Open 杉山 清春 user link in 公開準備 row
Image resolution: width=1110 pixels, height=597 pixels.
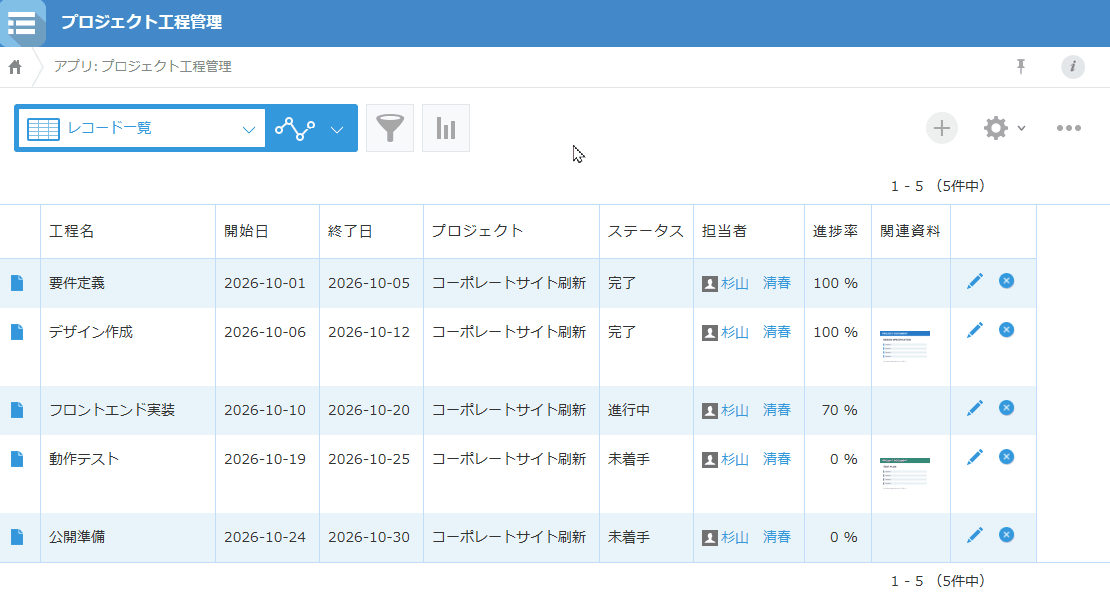point(755,537)
